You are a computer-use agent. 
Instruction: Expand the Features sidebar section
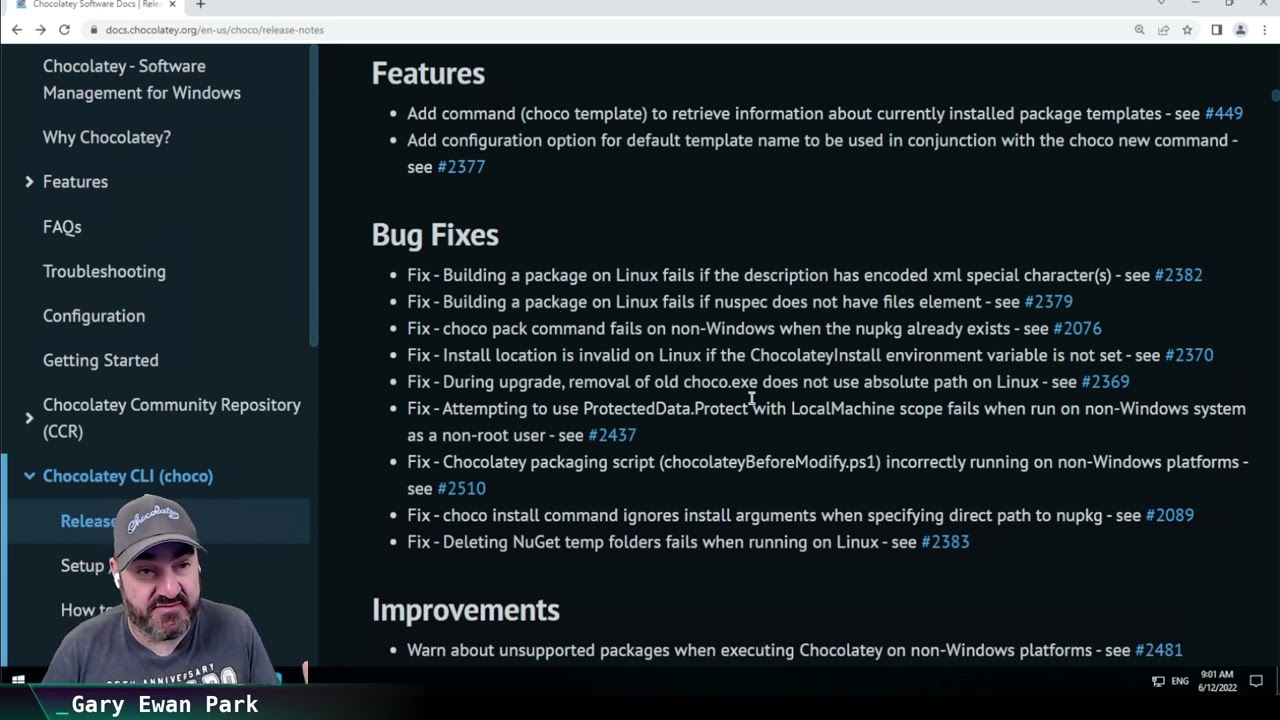[29, 182]
